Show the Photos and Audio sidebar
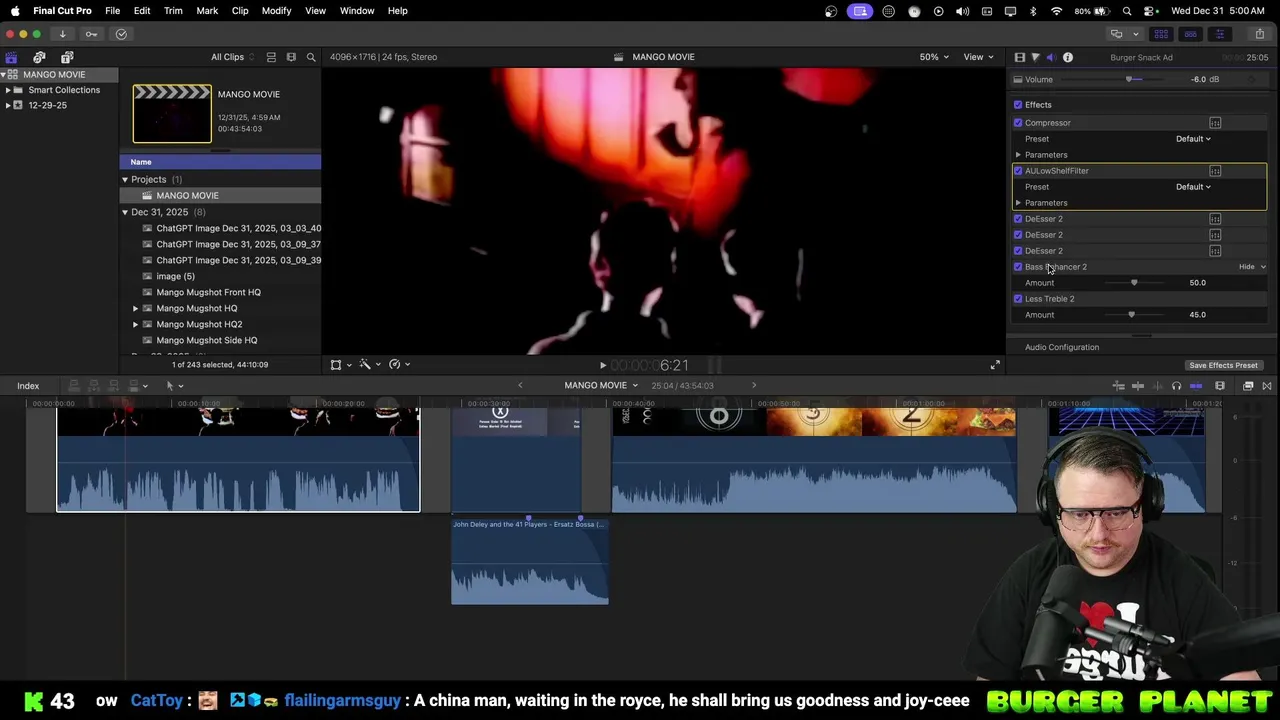Screen dimensions: 1280x720 [39, 57]
